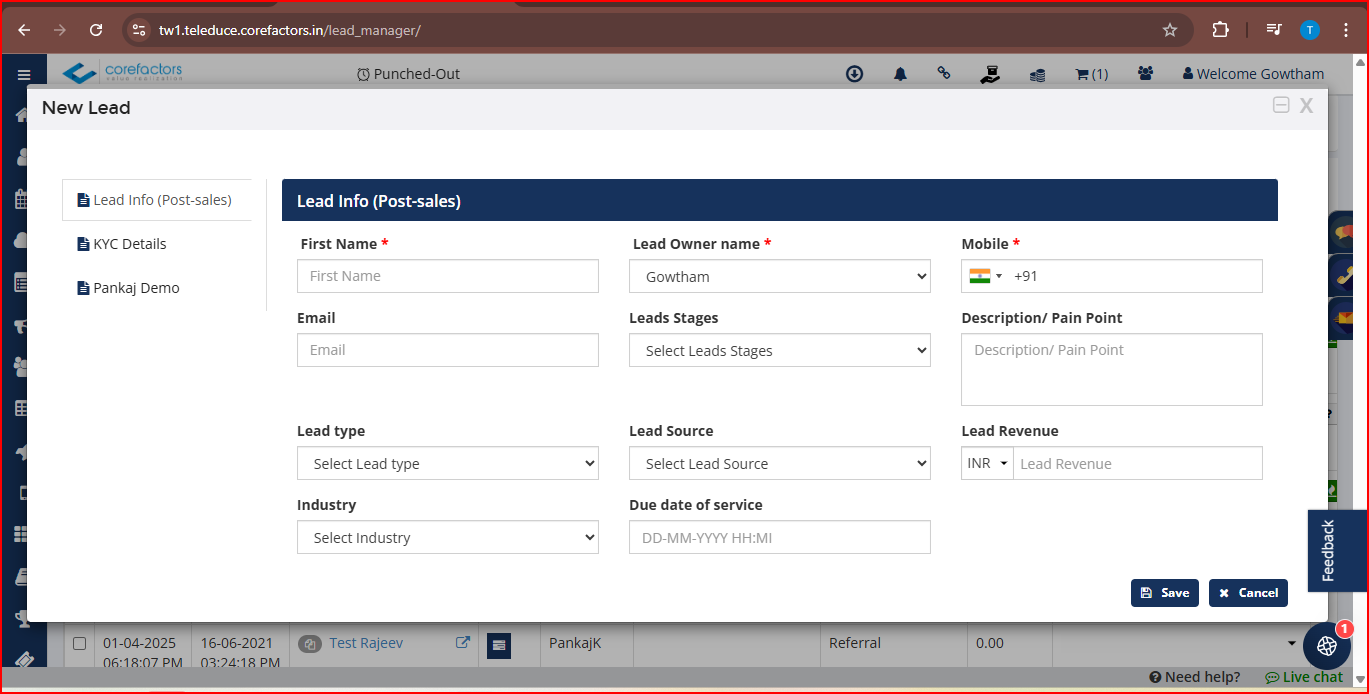The image size is (1369, 694).
Task: Open the INR currency dropdown
Action: 987,464
